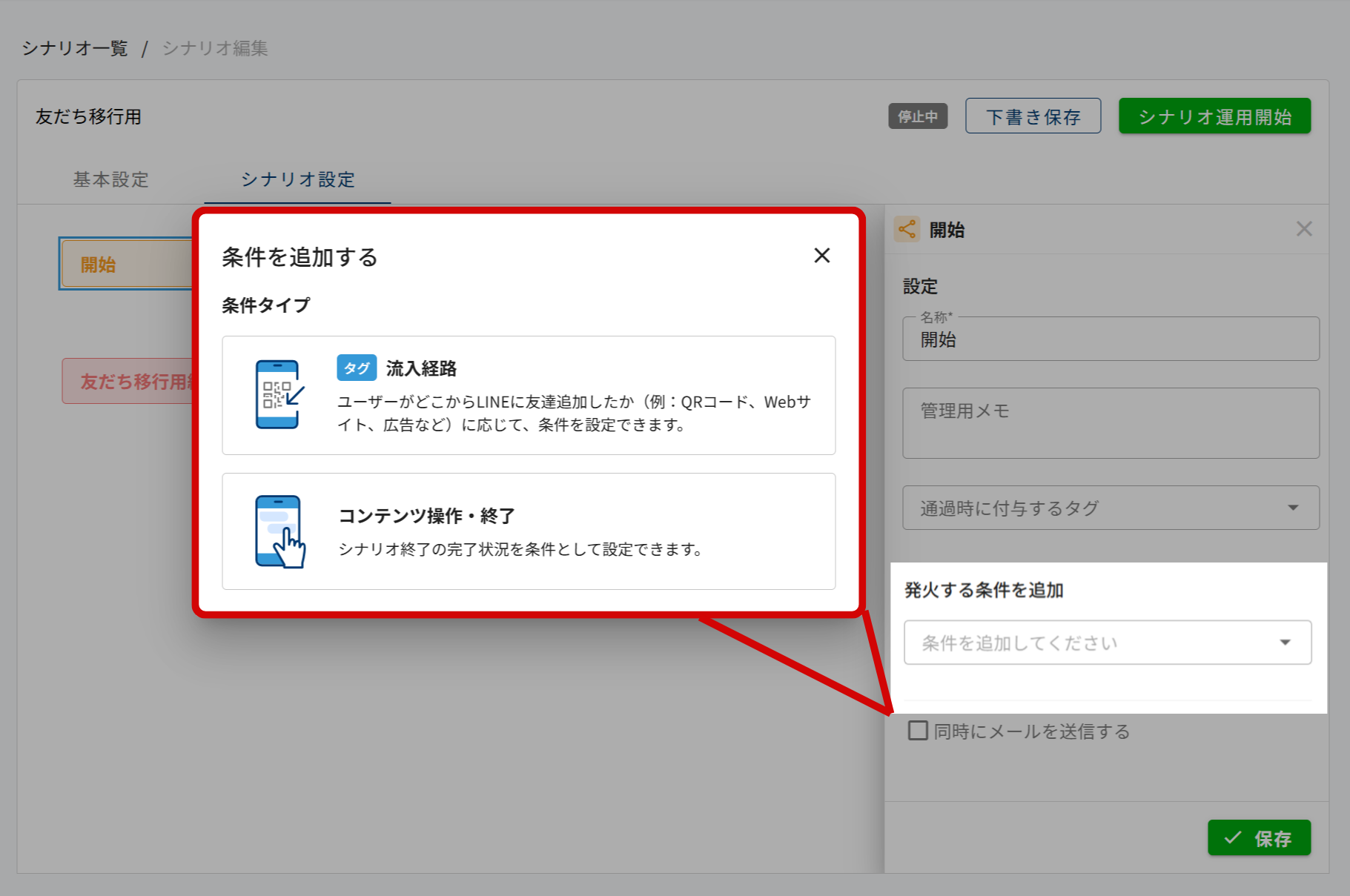Enable 同時にメールを送信する checkbox

point(918,731)
